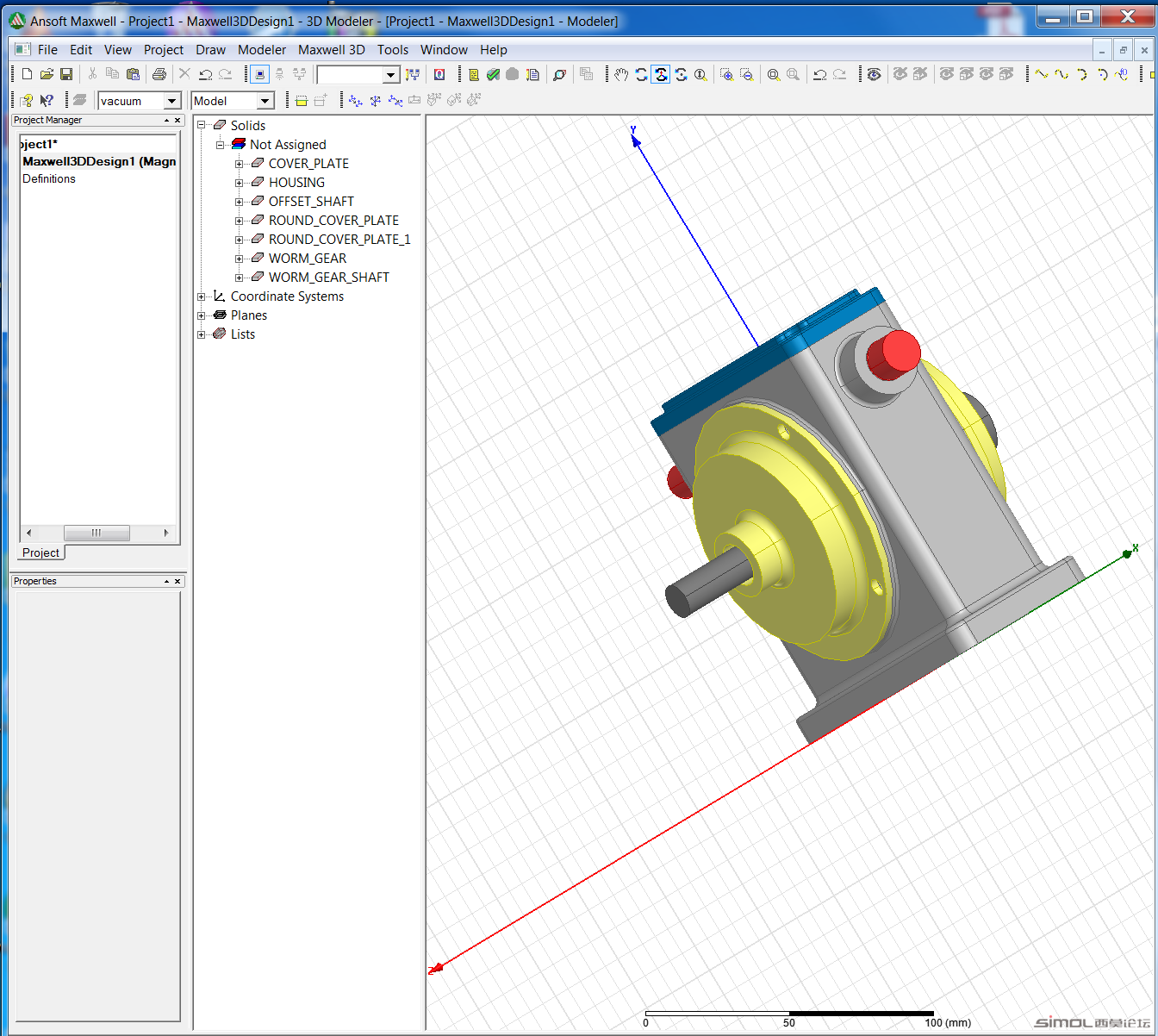Image resolution: width=1158 pixels, height=1036 pixels.
Task: Click the Validate green checkmark icon
Action: (493, 75)
